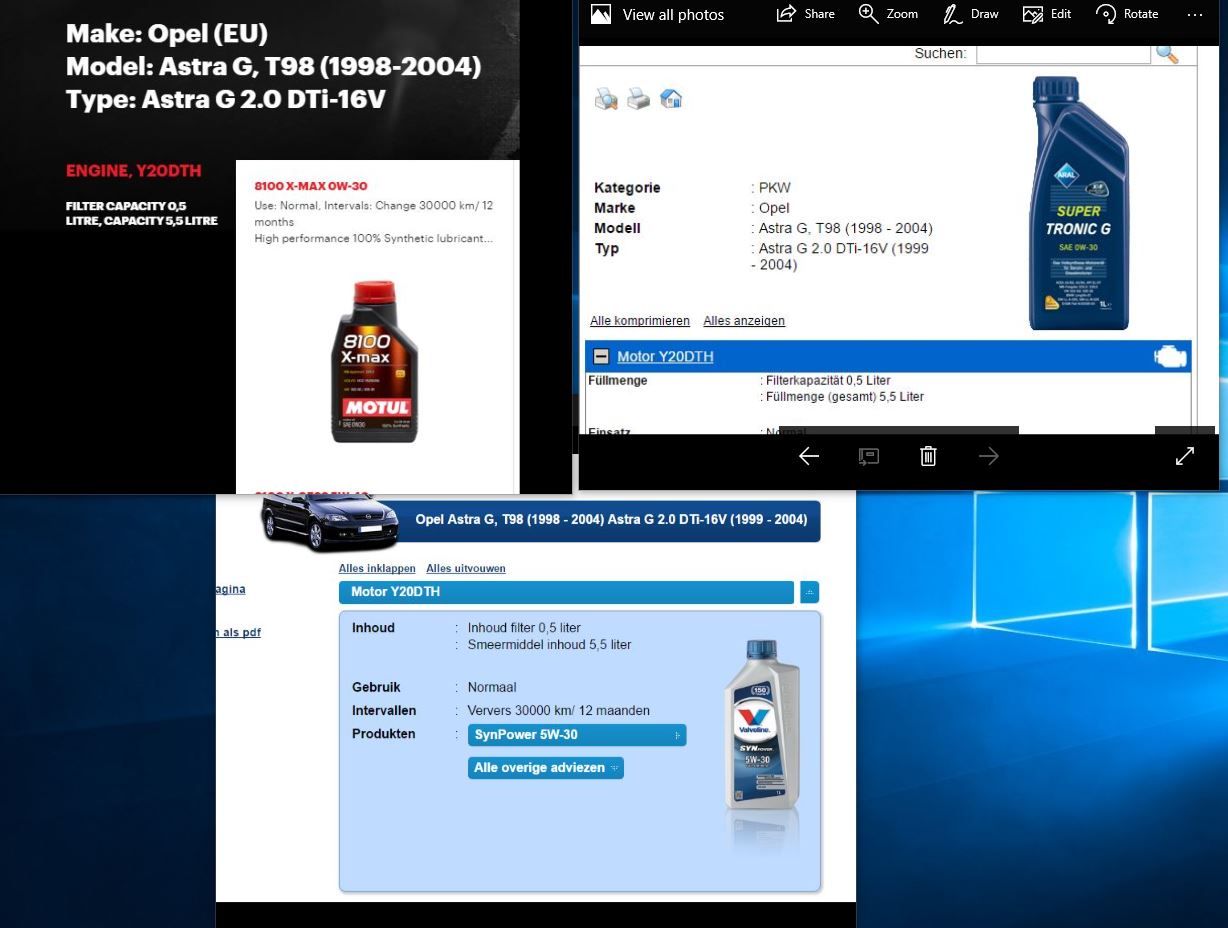Click the small square button right of Motor Y20DTH bar
This screenshot has width=1228, height=928.
click(809, 592)
